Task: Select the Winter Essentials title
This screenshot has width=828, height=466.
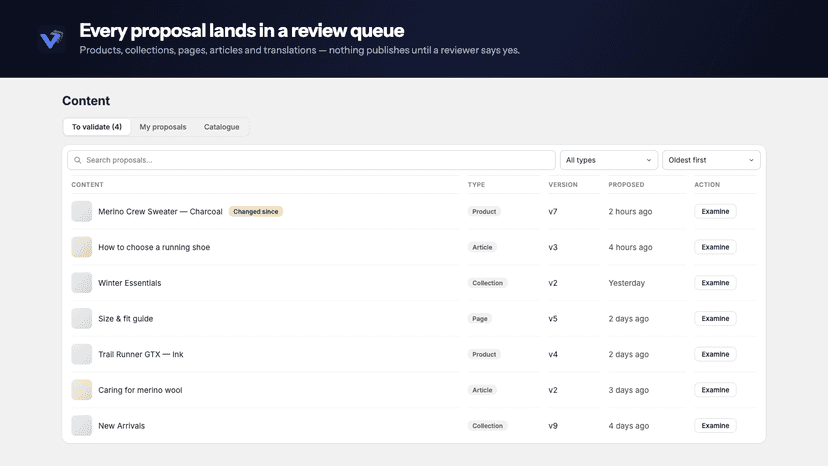Action: (129, 283)
